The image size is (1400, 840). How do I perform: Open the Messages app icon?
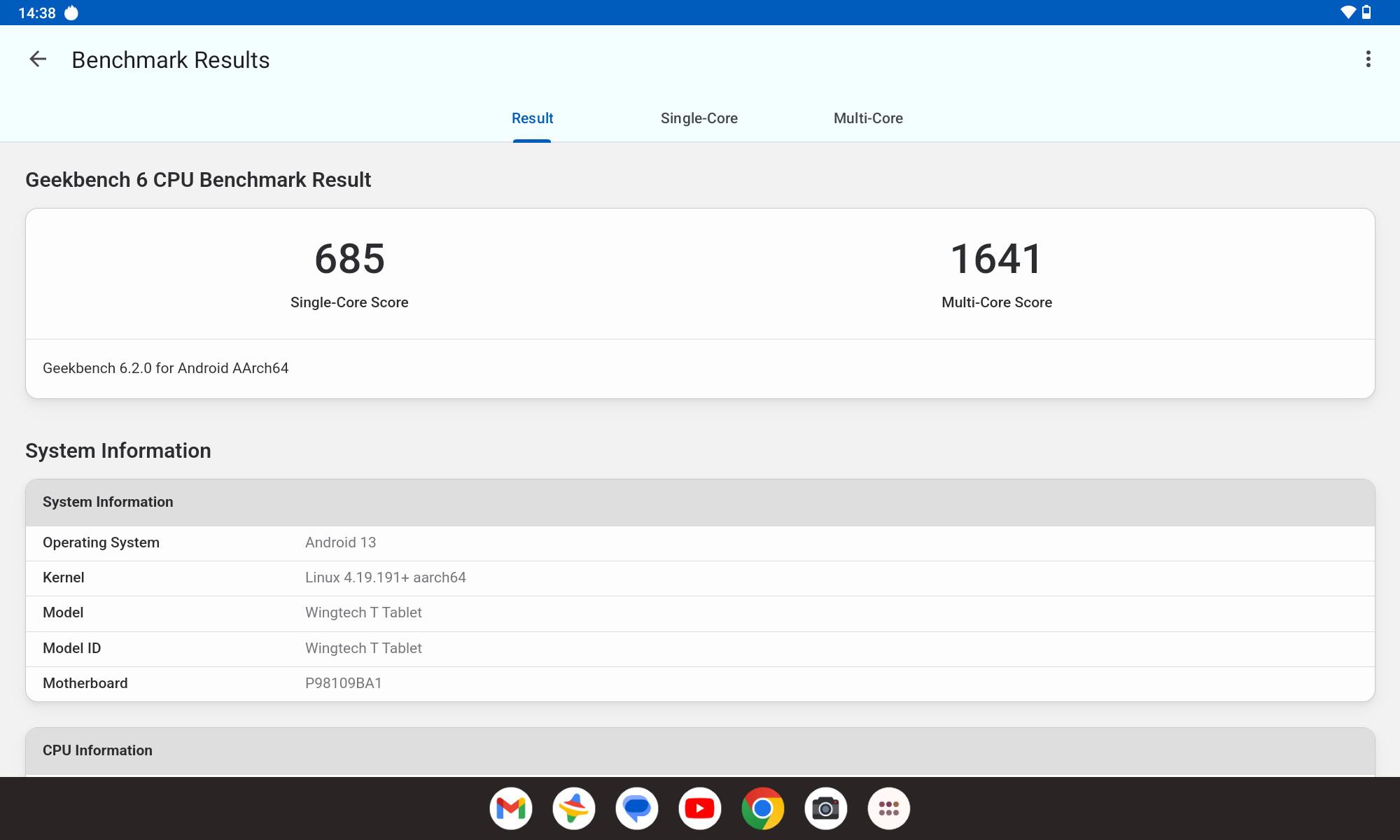click(637, 808)
